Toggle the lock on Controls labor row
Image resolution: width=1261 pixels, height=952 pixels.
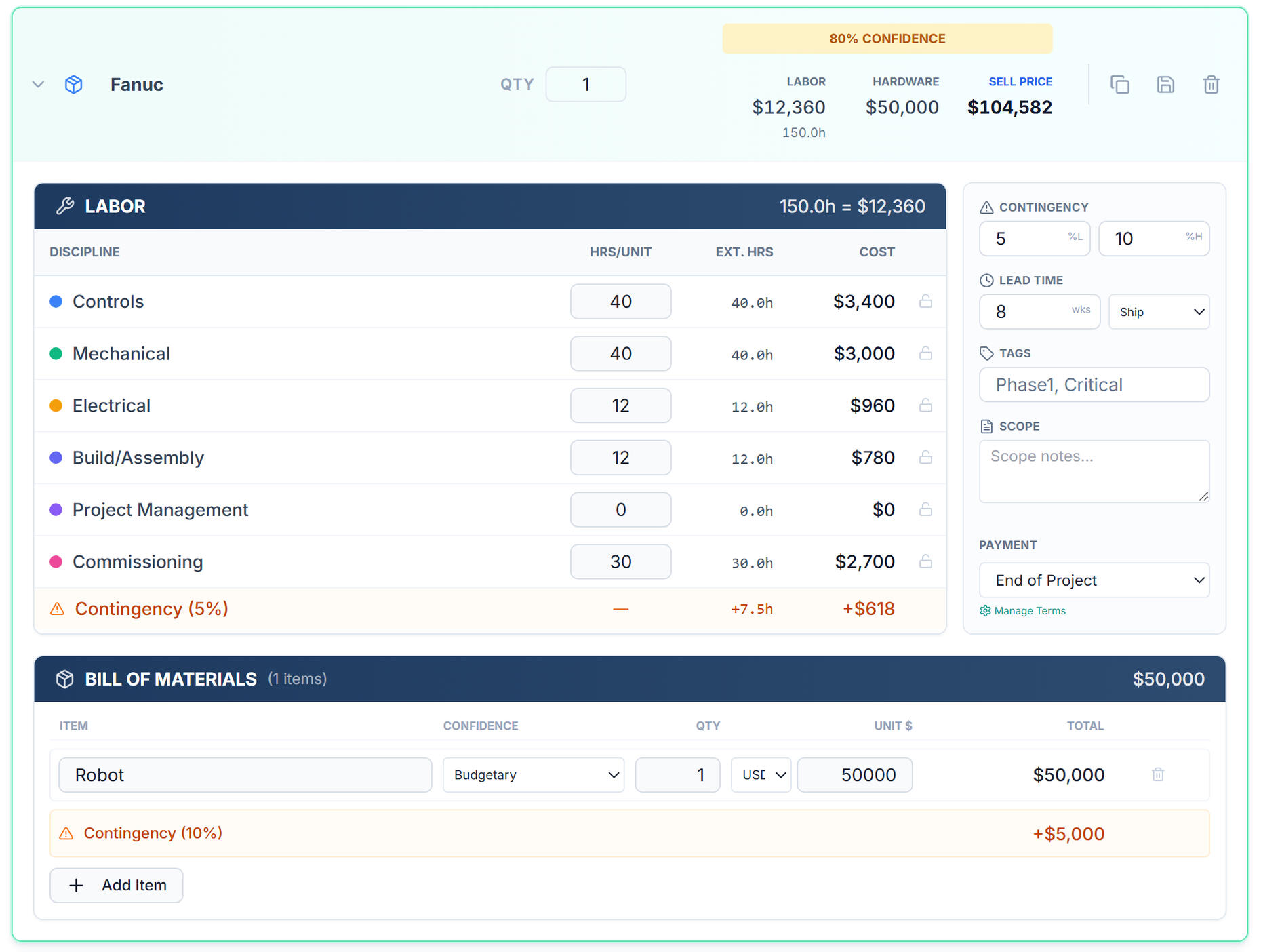point(925,301)
